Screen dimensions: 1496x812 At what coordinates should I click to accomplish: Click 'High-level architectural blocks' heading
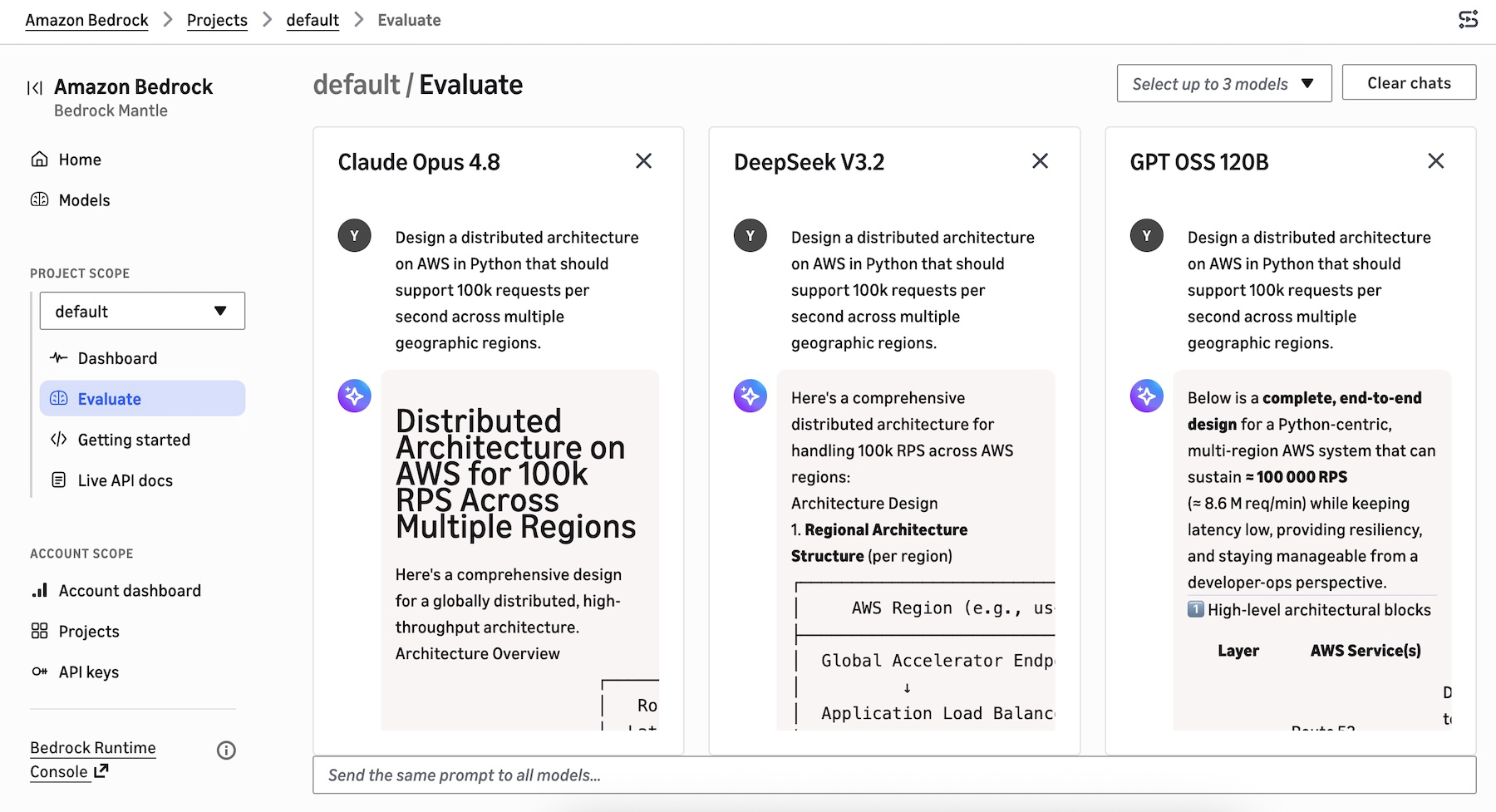pos(1319,610)
